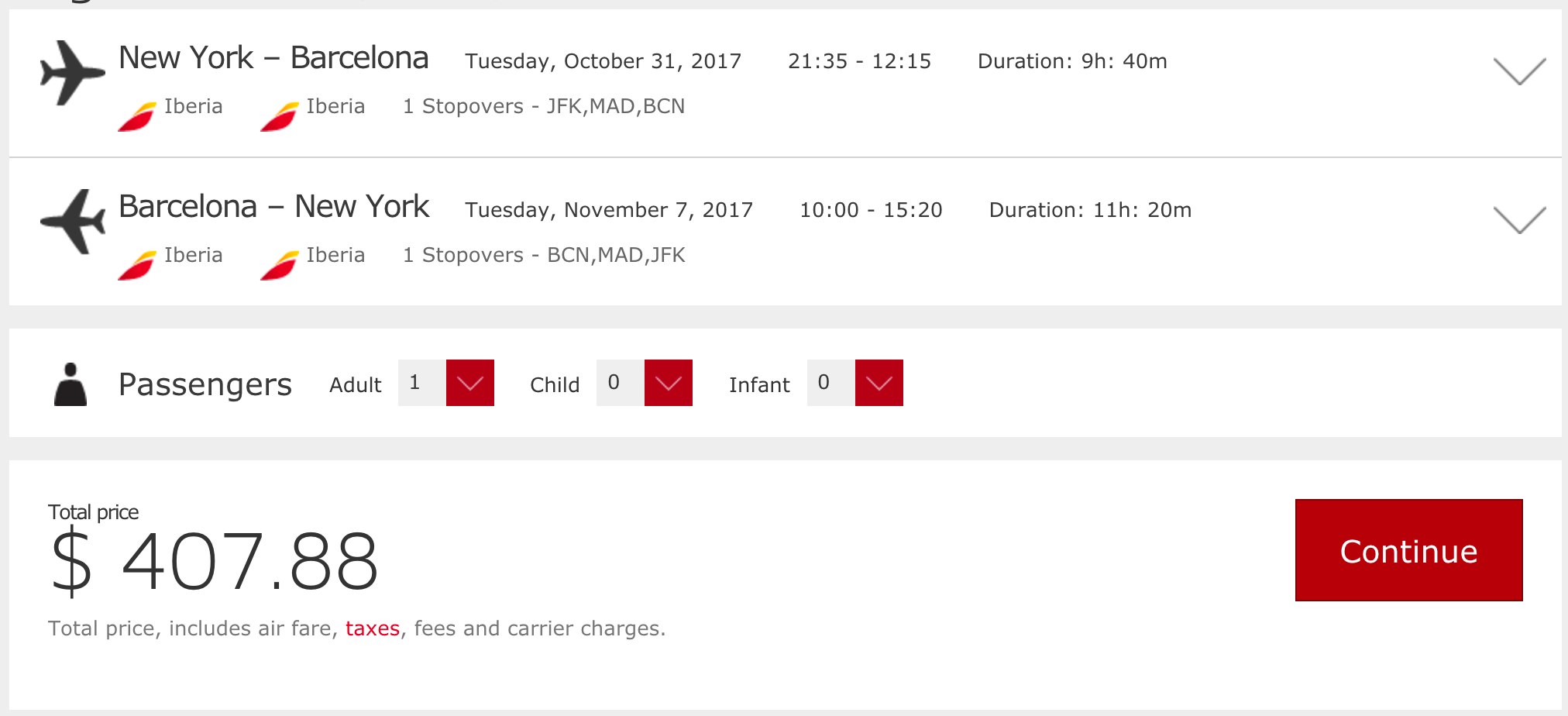Expand New York – Barcelona flight details
Viewport: 1568px width, 716px height.
click(x=1519, y=71)
